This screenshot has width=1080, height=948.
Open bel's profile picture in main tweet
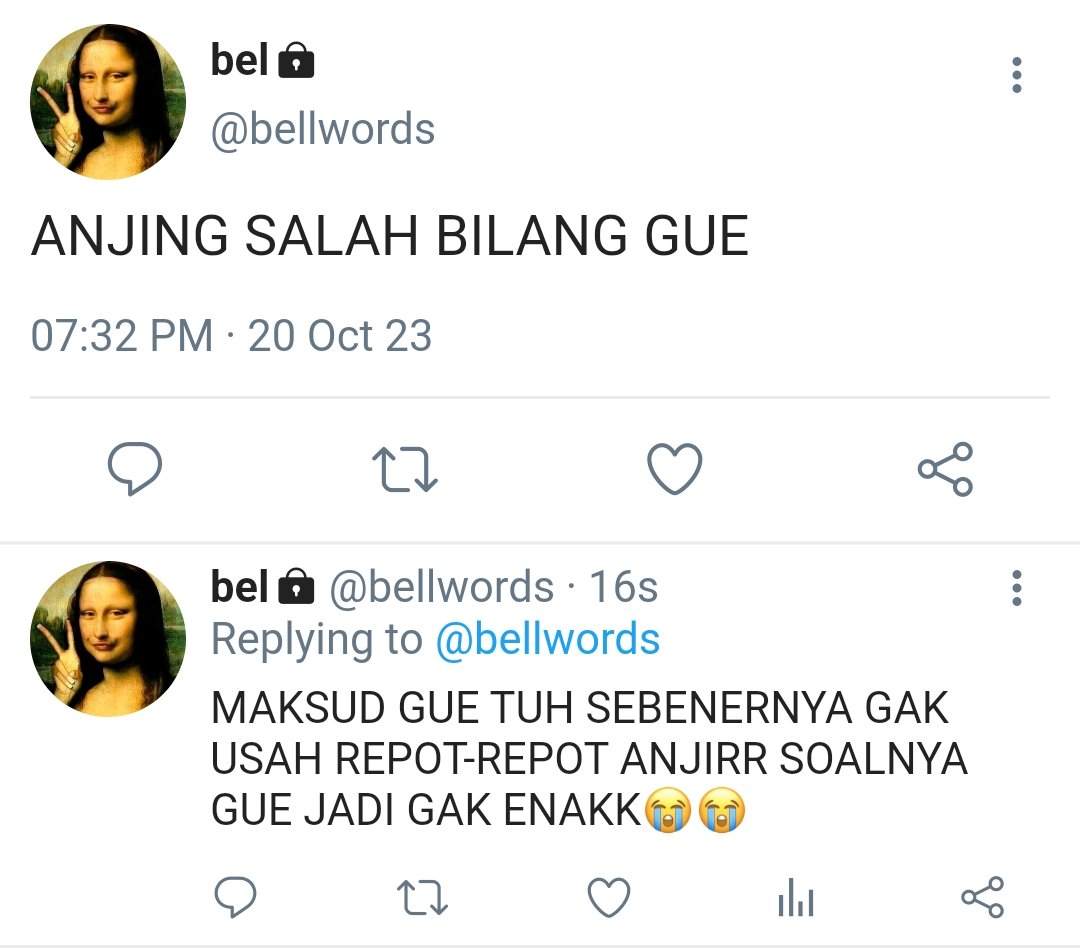coord(108,102)
